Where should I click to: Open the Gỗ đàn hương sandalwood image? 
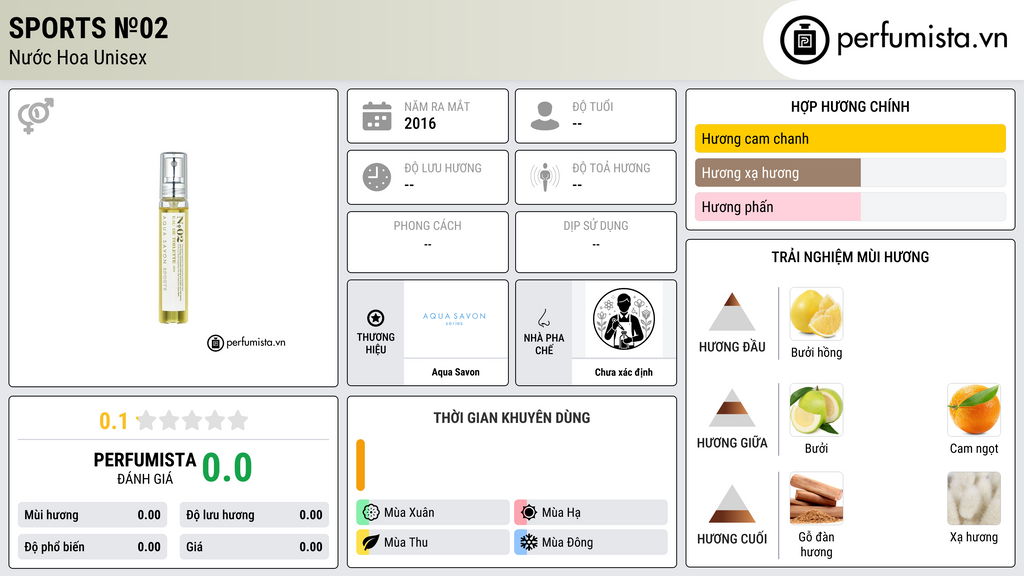tap(816, 499)
